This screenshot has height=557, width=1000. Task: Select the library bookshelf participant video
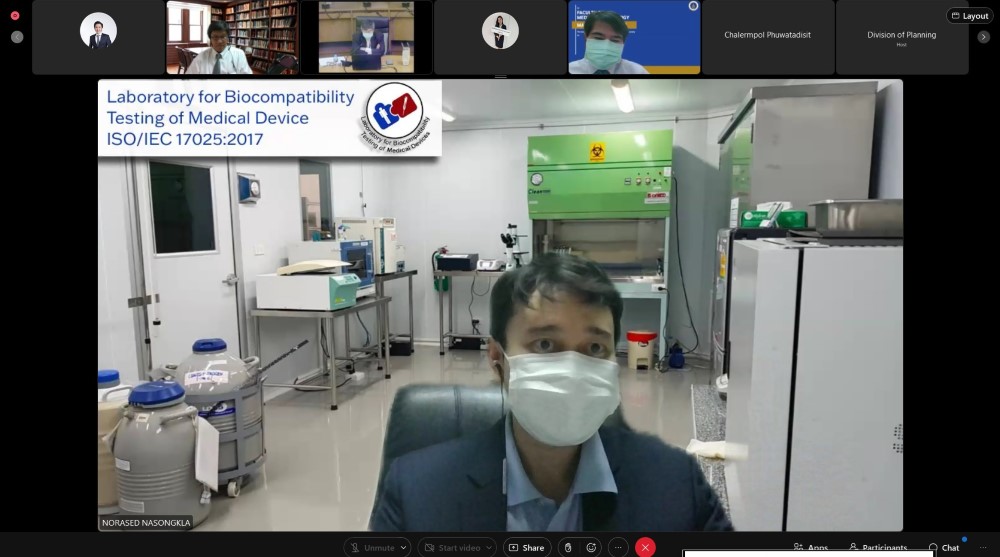click(232, 37)
